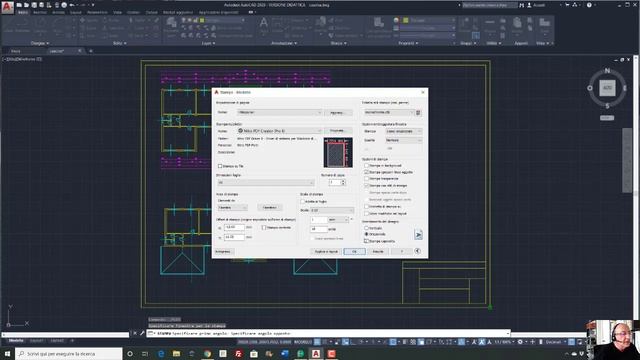Click the Layer Properties icon in Layer panel
Image resolution: width=640 pixels, height=360 pixels.
click(x=171, y=22)
